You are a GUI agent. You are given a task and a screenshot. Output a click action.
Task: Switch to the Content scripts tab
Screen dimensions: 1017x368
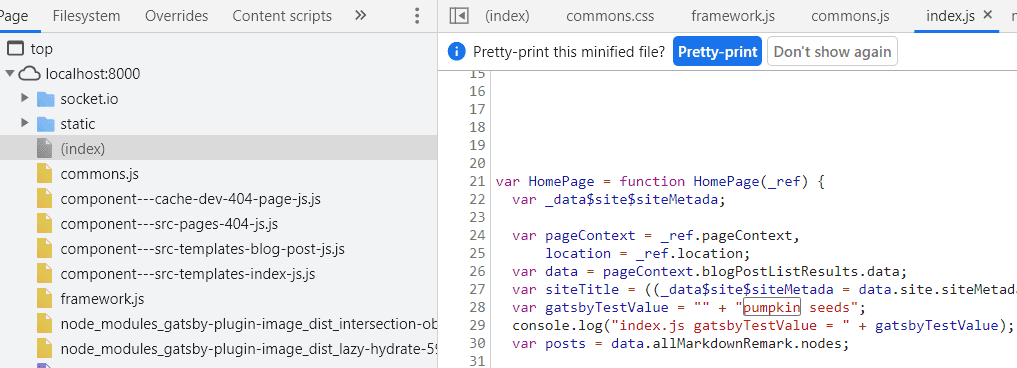282,16
